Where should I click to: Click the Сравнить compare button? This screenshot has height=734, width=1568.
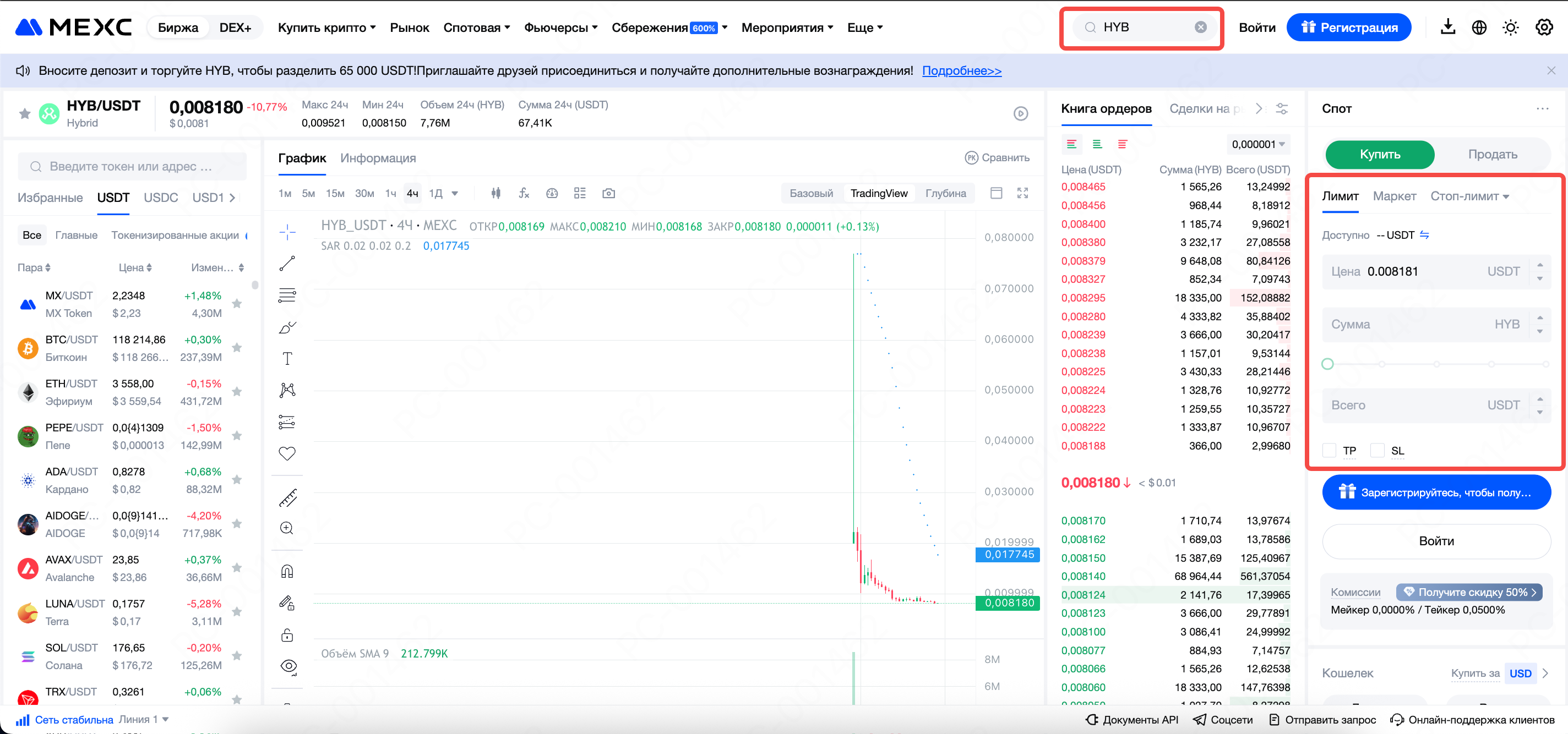pos(997,158)
